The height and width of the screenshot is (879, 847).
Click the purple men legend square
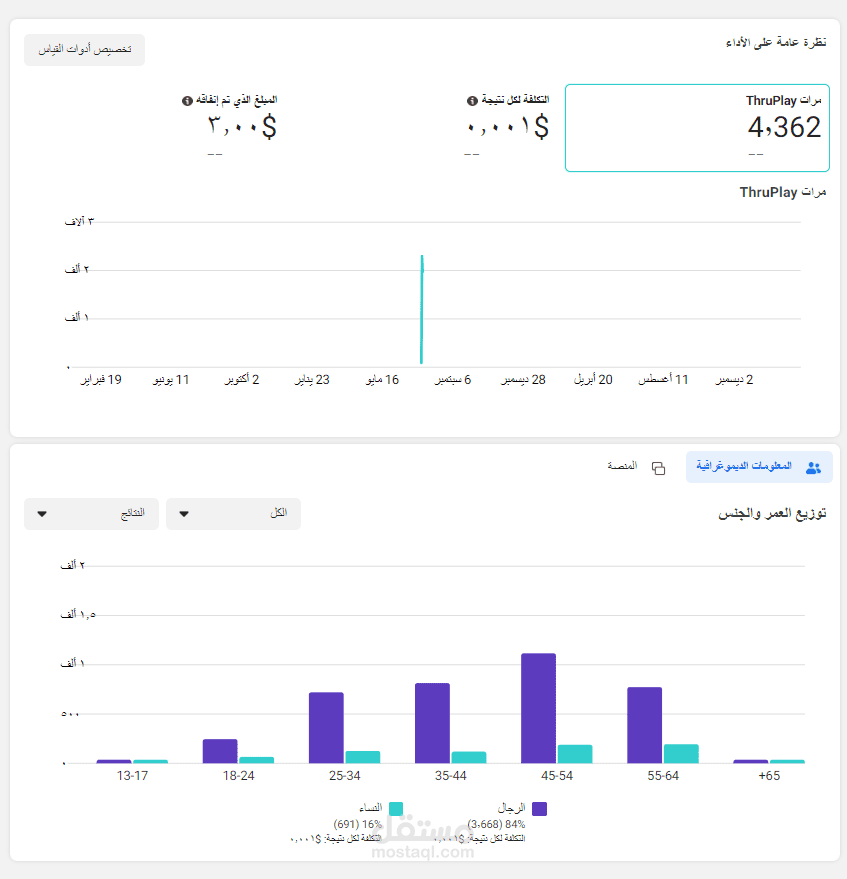click(x=540, y=808)
